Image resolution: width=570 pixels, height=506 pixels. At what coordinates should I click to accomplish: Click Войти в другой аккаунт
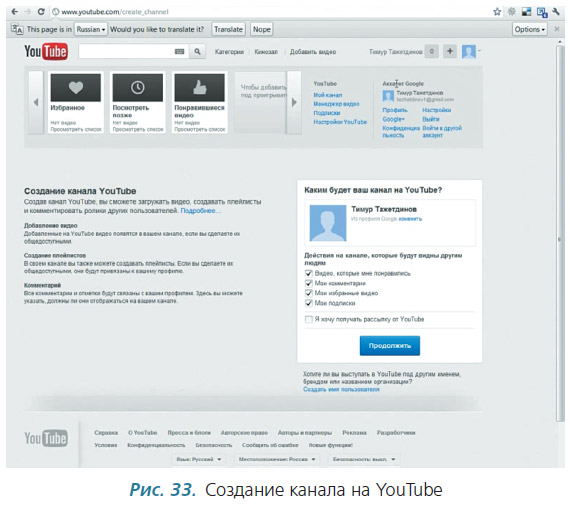pyautogui.click(x=442, y=132)
